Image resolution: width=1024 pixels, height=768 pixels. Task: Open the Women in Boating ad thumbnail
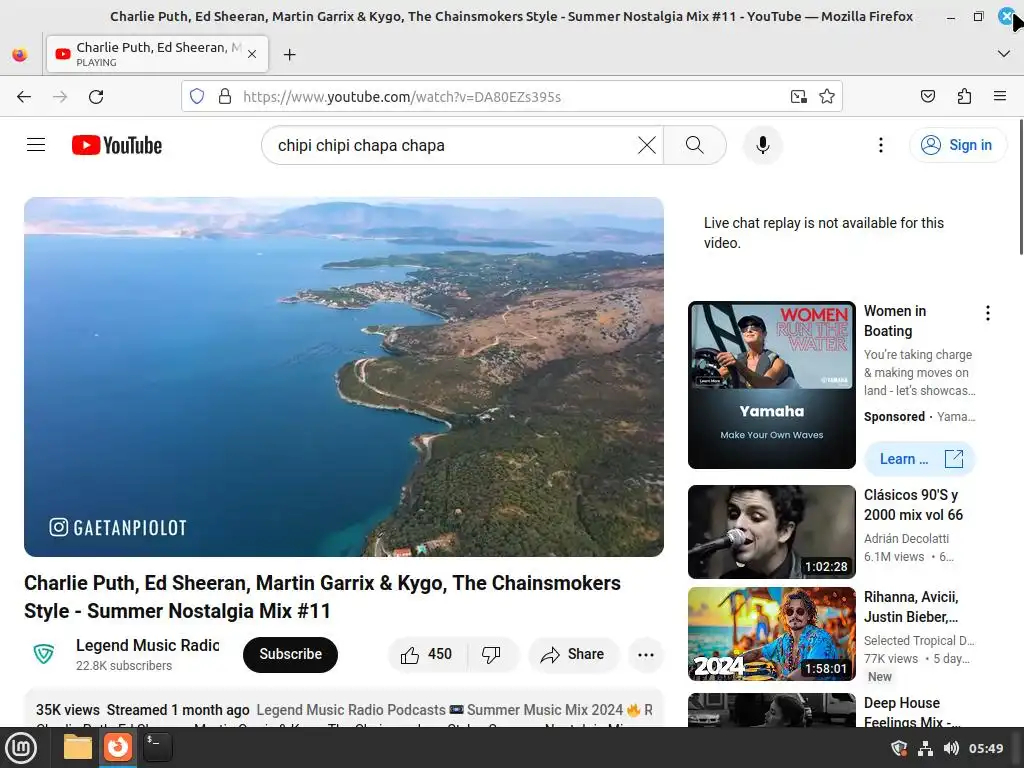tap(771, 385)
